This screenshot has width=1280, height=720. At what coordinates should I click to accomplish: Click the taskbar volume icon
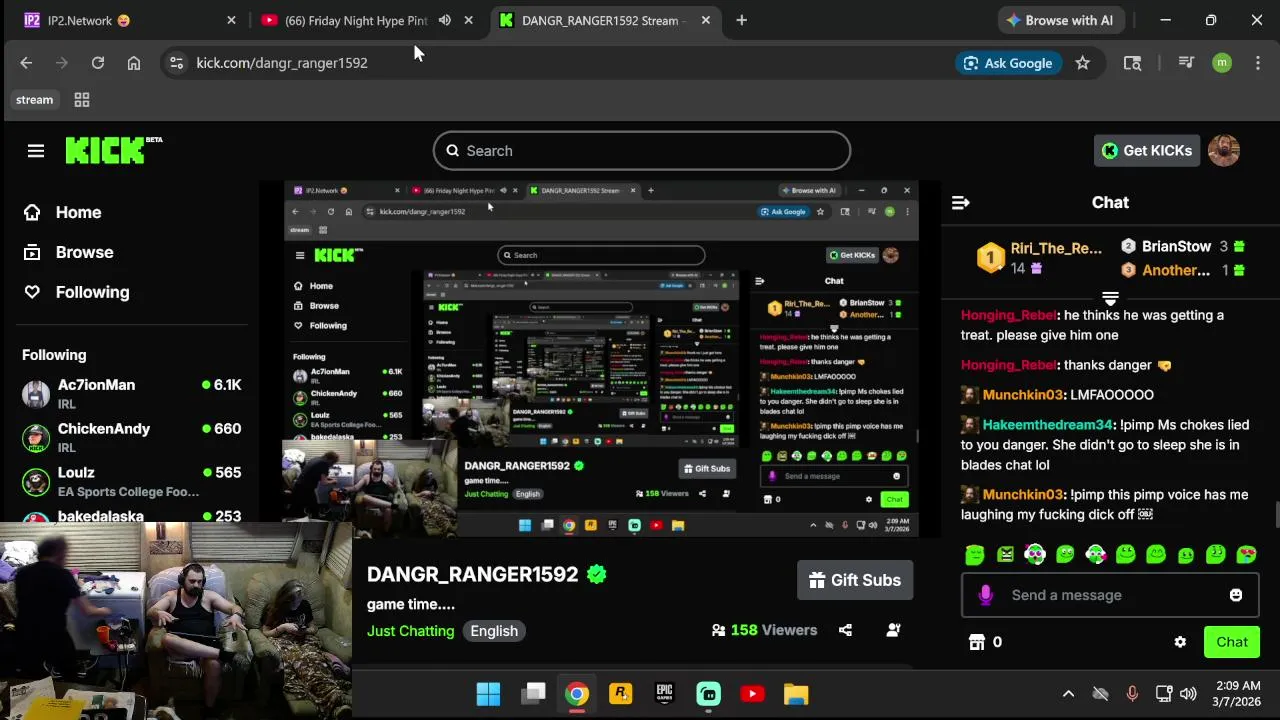(x=1188, y=694)
